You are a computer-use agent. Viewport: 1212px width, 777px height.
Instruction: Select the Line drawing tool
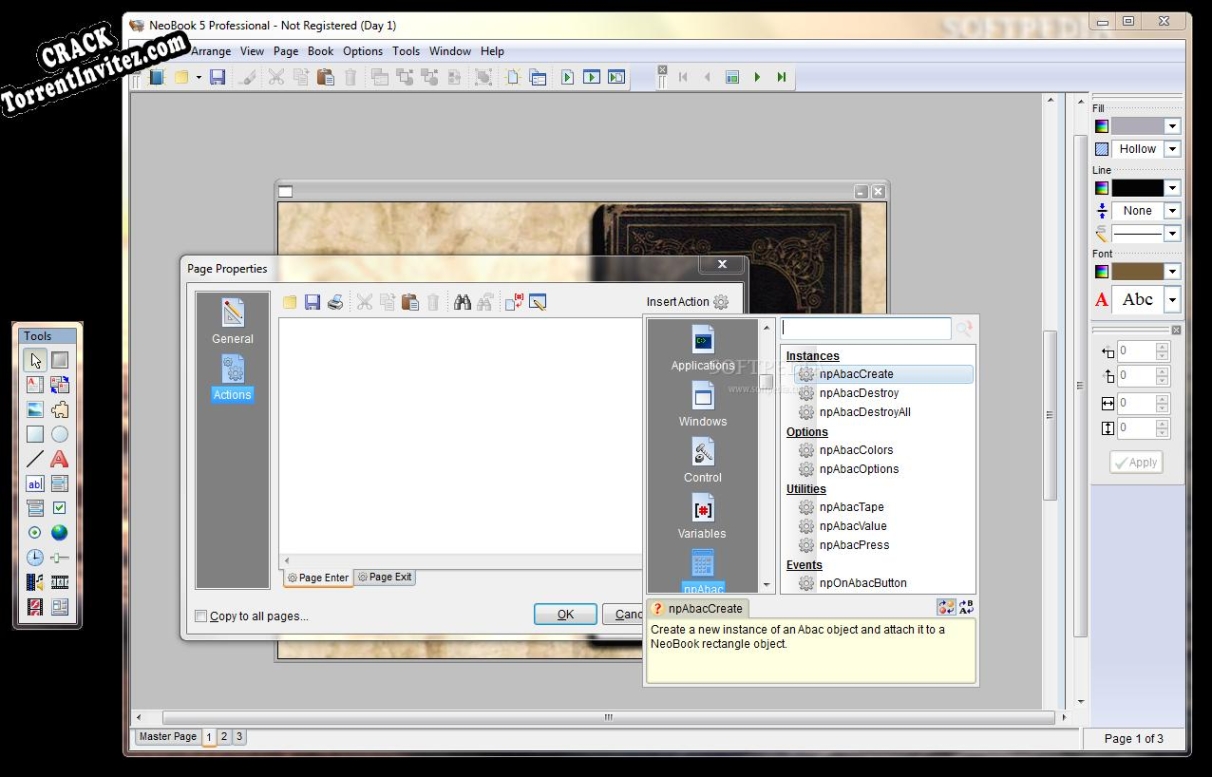click(36, 457)
